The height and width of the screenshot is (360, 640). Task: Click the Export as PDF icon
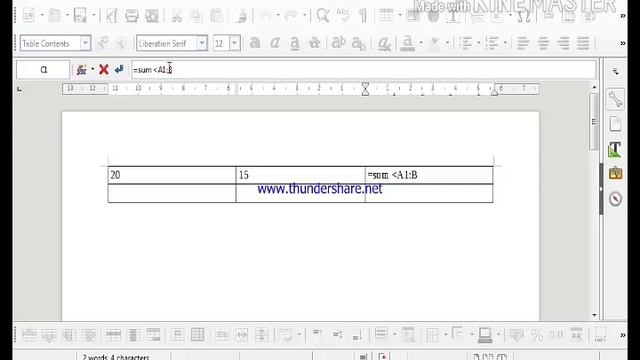[x=111, y=16]
